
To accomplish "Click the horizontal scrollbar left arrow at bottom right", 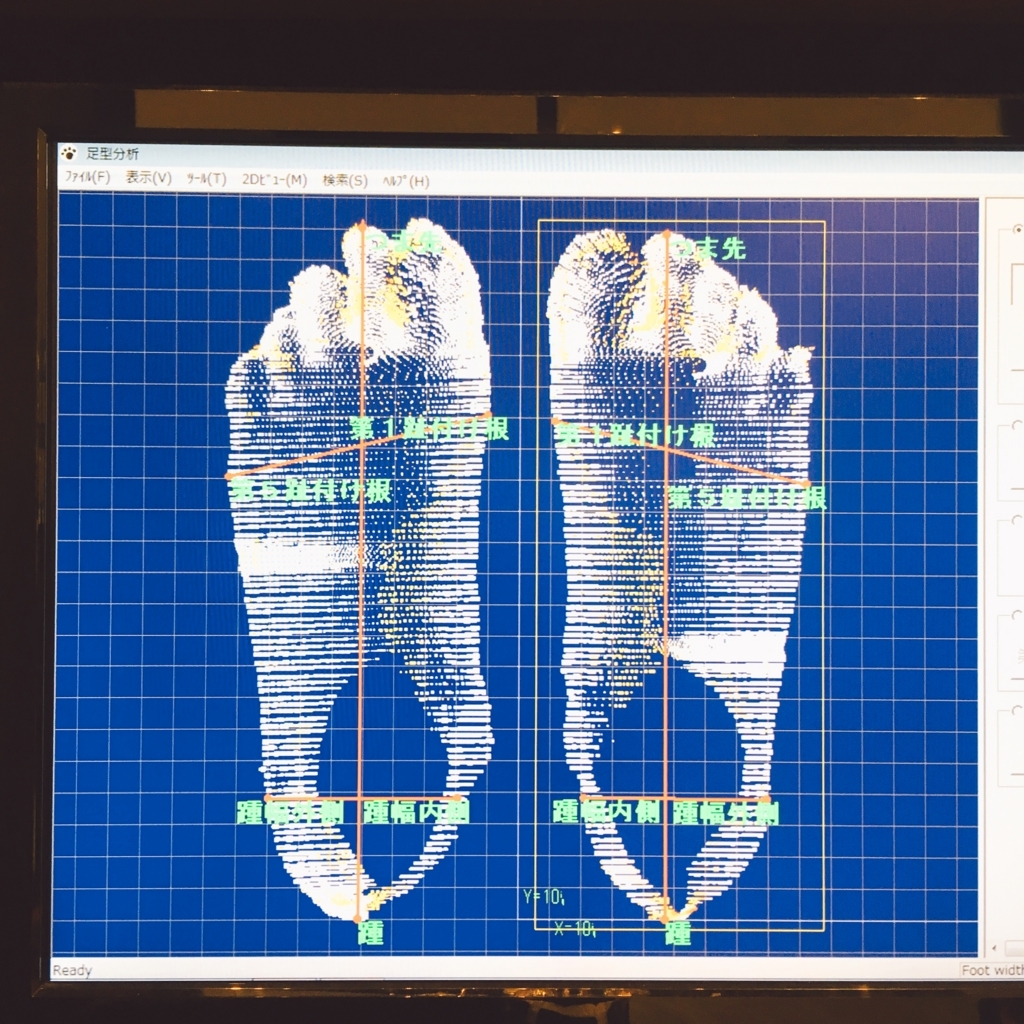I will 995,948.
